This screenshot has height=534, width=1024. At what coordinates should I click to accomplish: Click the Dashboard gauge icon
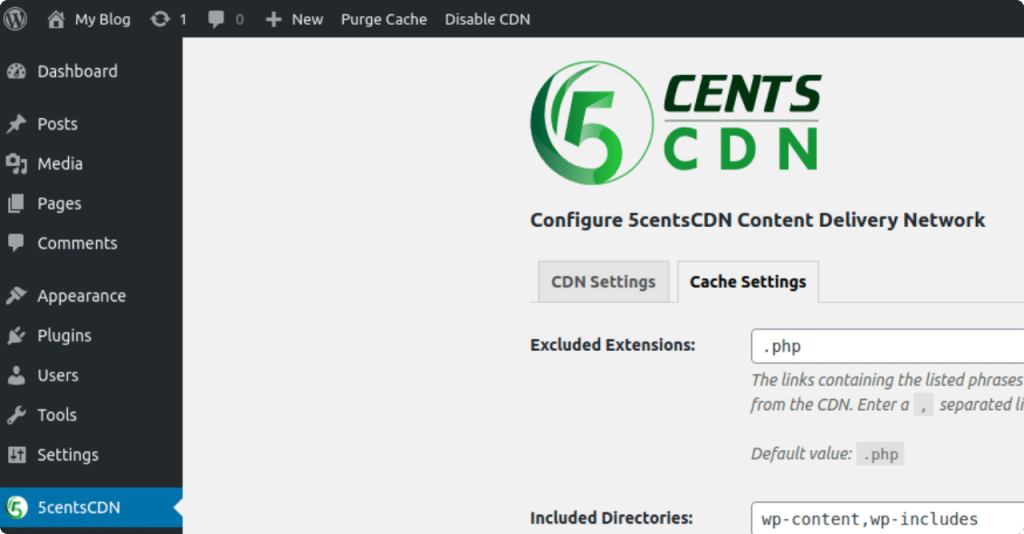(16, 71)
